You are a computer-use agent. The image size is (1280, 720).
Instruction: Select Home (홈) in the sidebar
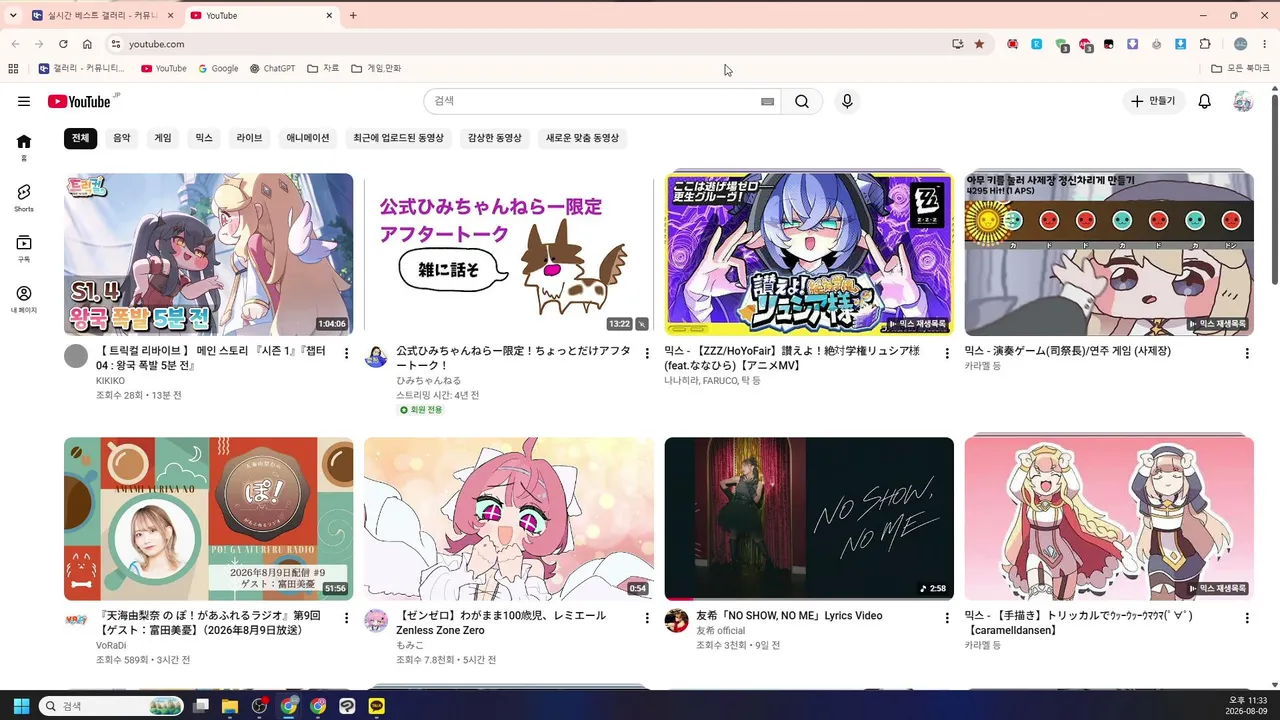(x=24, y=146)
